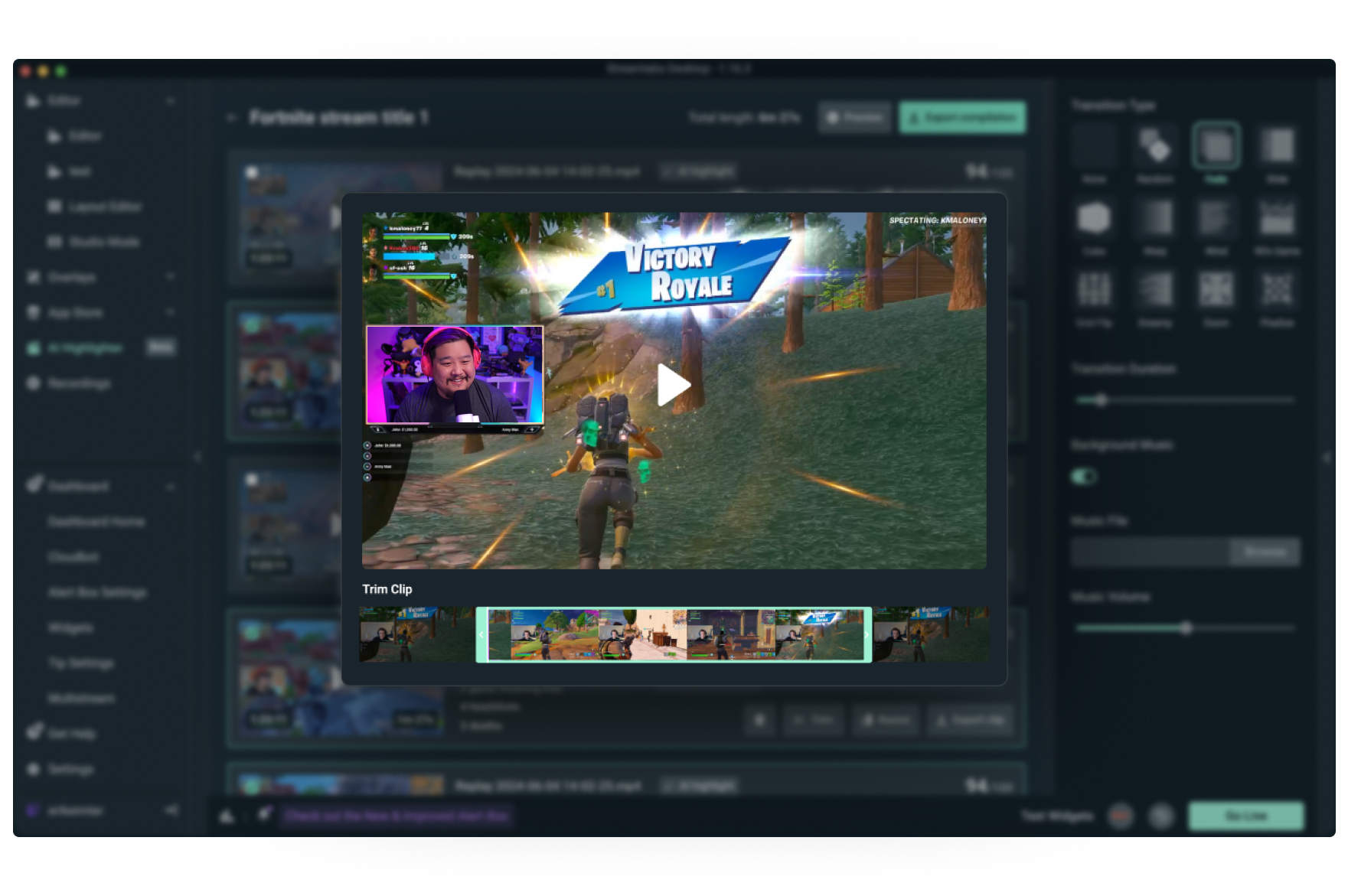This screenshot has width=1348, height=896.
Task: Click the App Store sidebar icon
Action: click(34, 311)
